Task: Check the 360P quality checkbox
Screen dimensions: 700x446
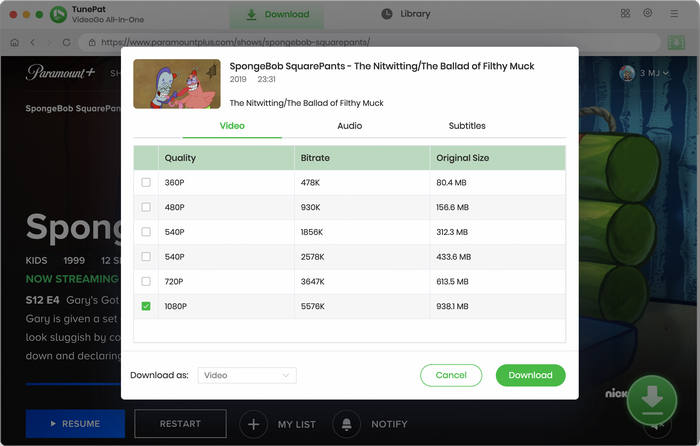Action: (146, 183)
